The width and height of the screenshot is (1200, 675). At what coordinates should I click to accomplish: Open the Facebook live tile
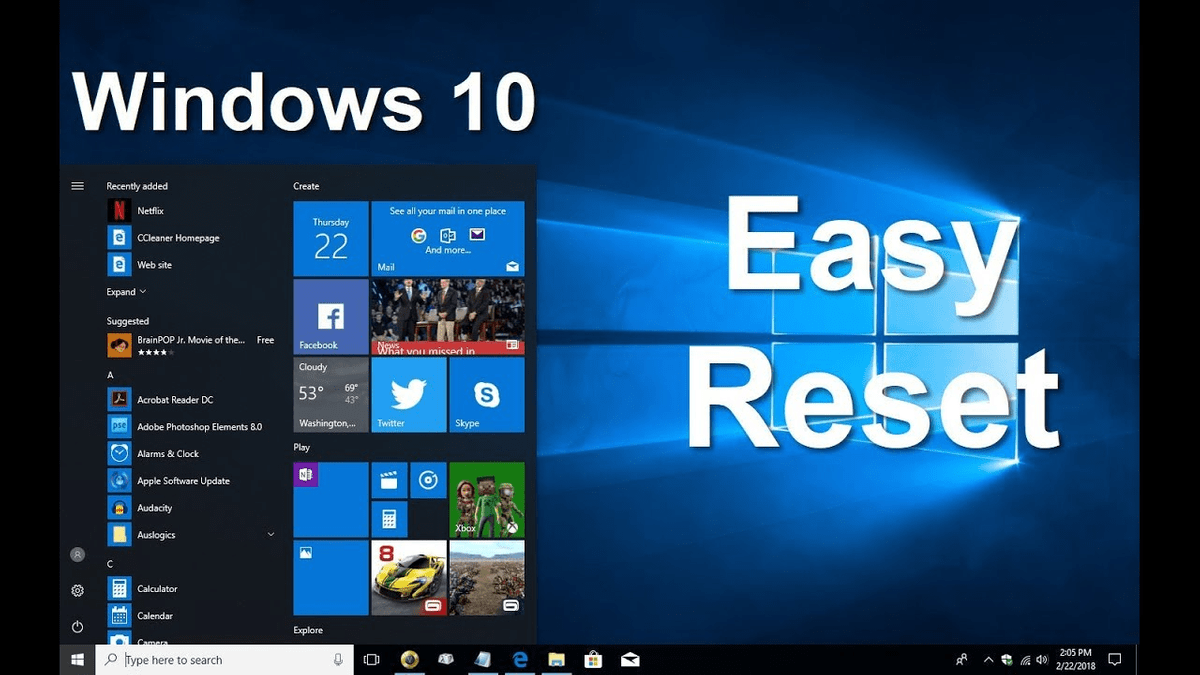[329, 317]
